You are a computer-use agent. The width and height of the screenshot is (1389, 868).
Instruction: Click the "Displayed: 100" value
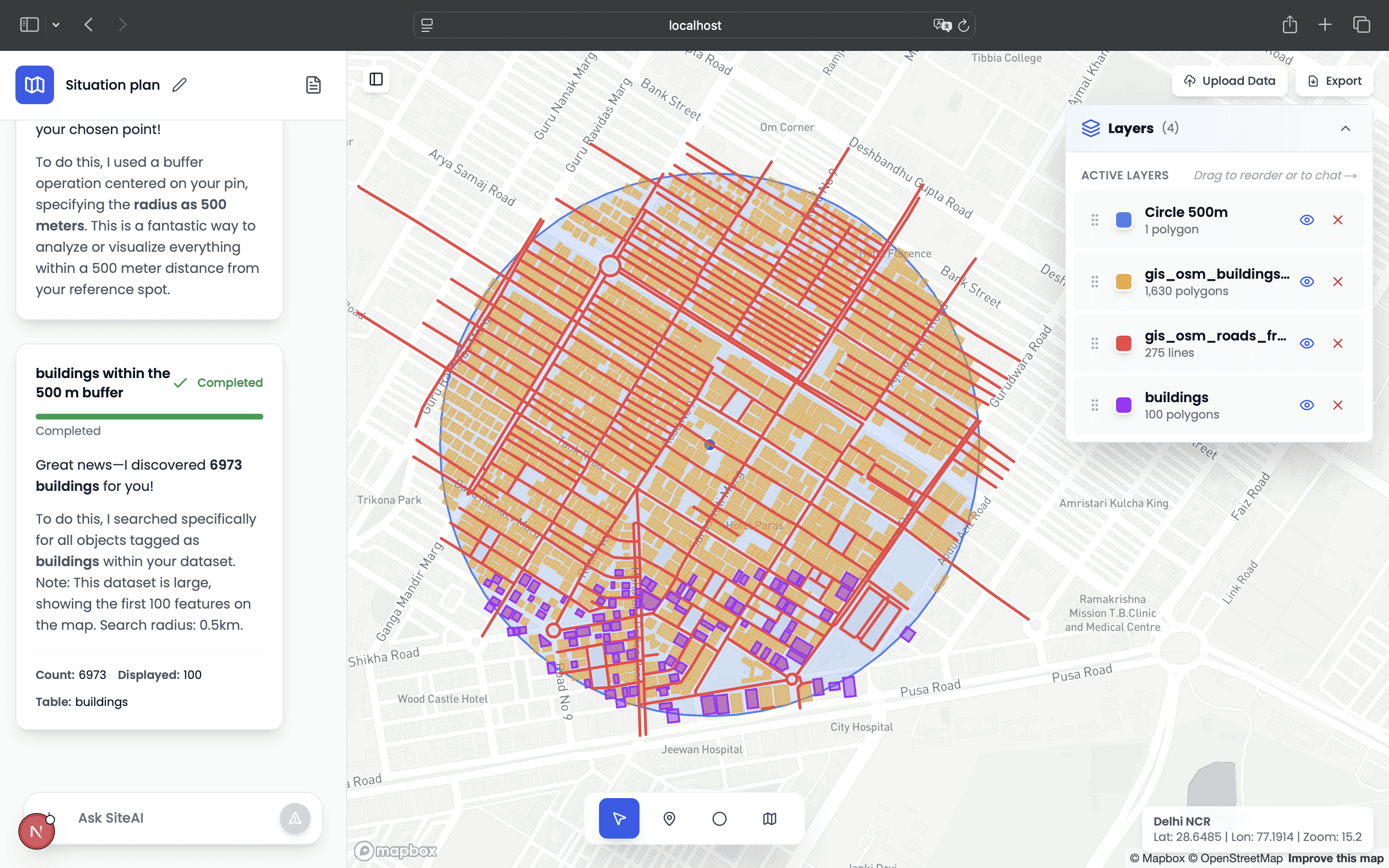point(160,675)
